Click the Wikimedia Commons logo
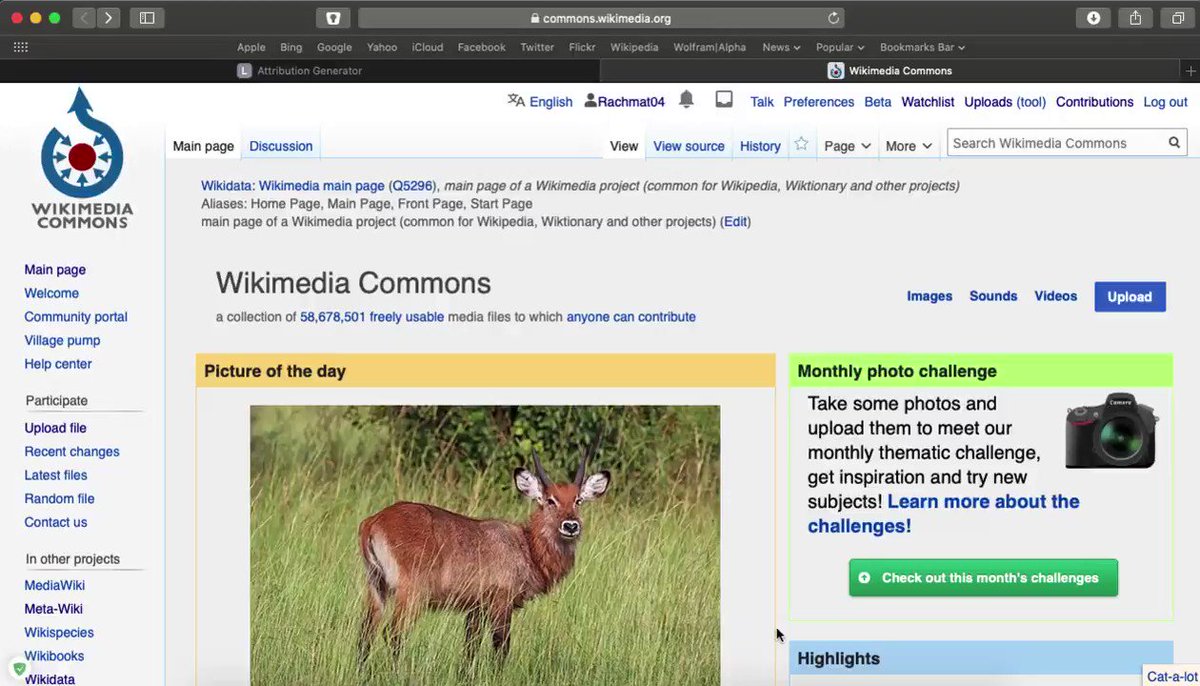 [82, 158]
